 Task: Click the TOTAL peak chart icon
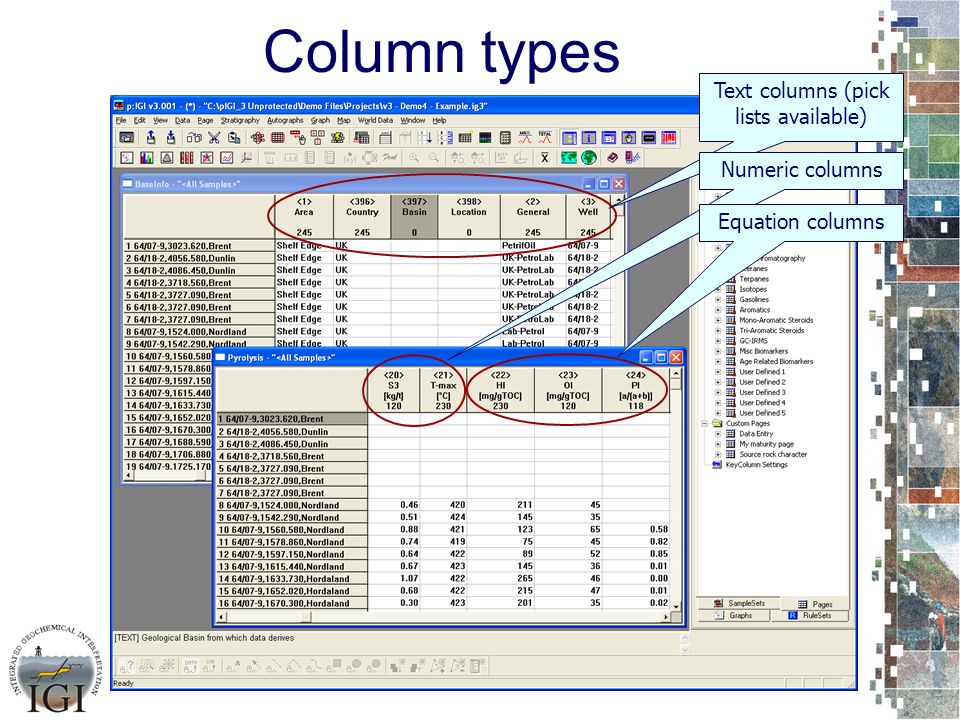click(545, 138)
